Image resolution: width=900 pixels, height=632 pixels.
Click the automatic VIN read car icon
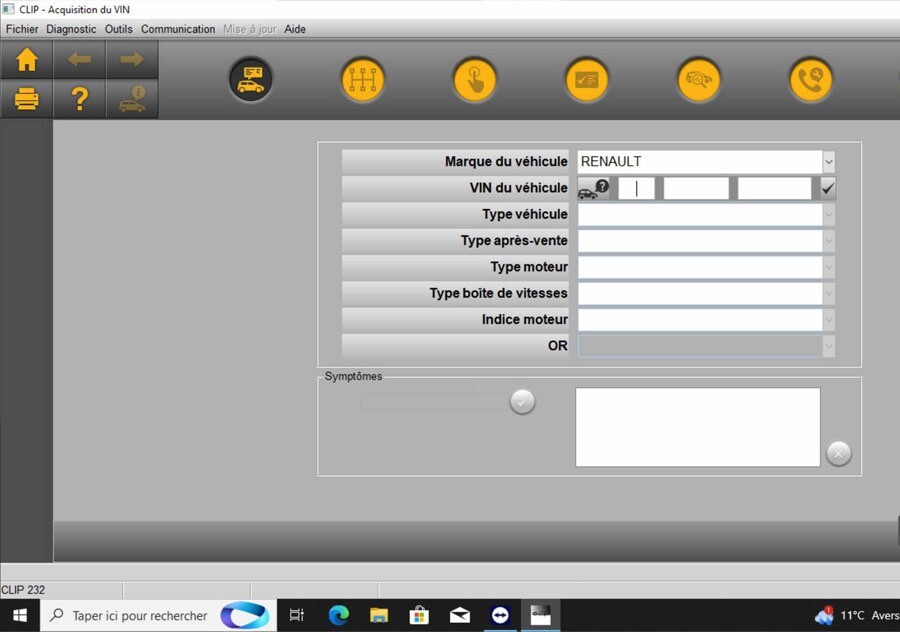tap(593, 188)
